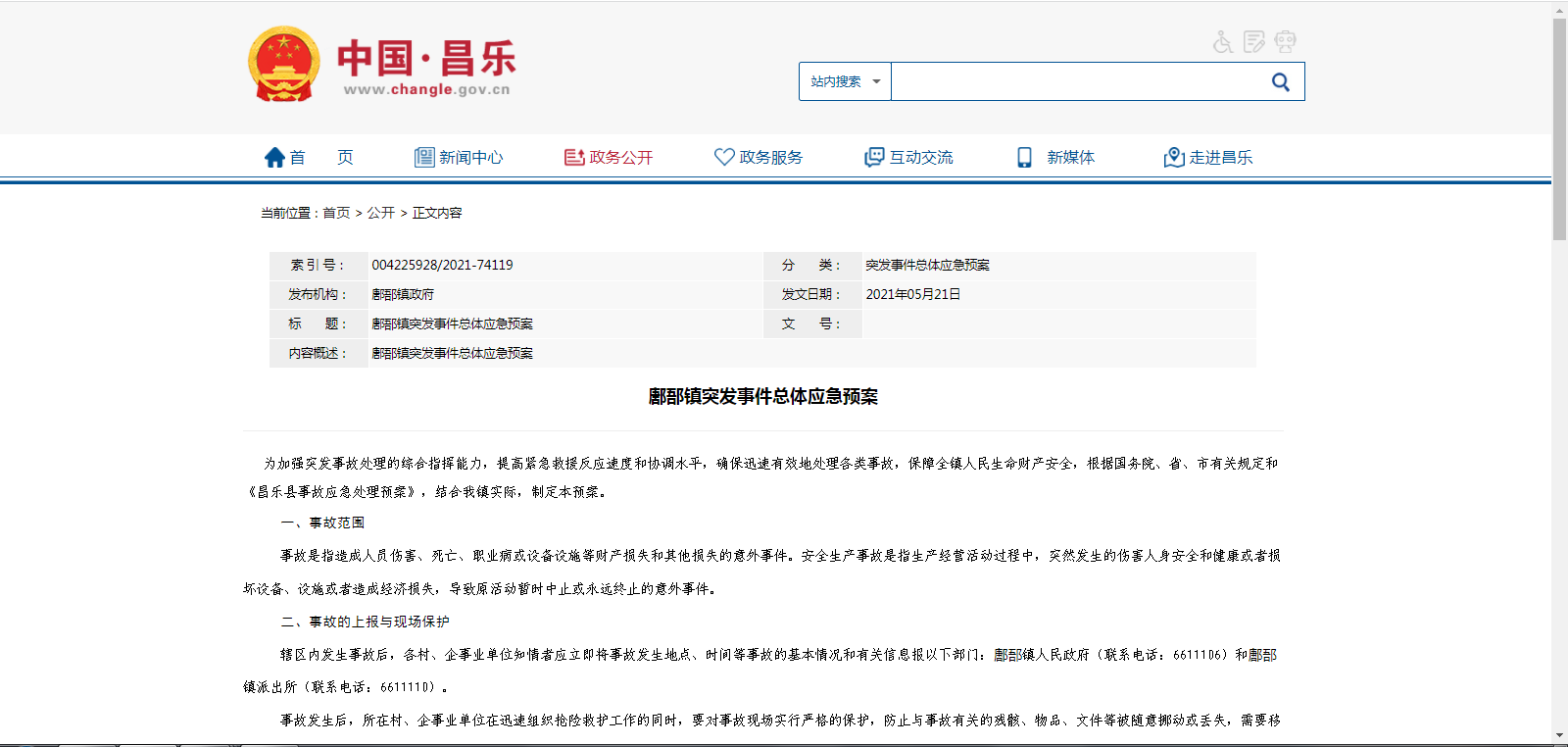Click the note-and-pencil icon in header

[x=1253, y=42]
